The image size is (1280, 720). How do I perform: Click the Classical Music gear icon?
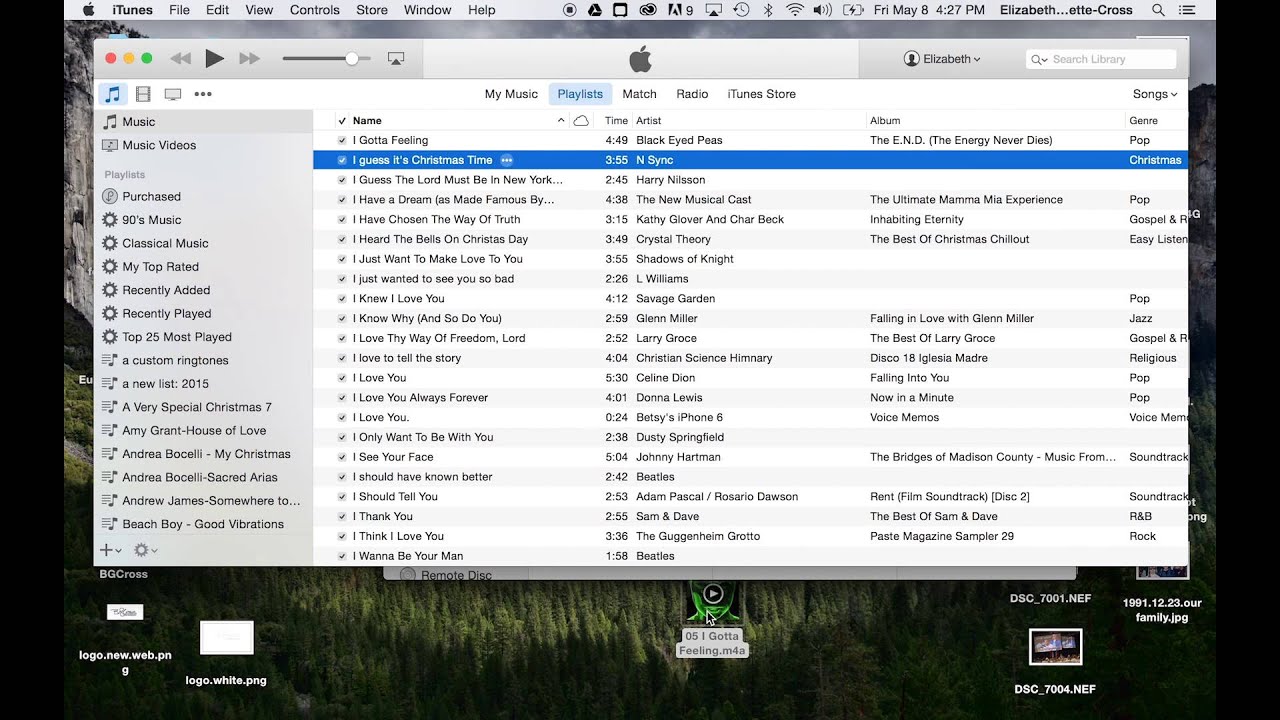pyautogui.click(x=110, y=243)
